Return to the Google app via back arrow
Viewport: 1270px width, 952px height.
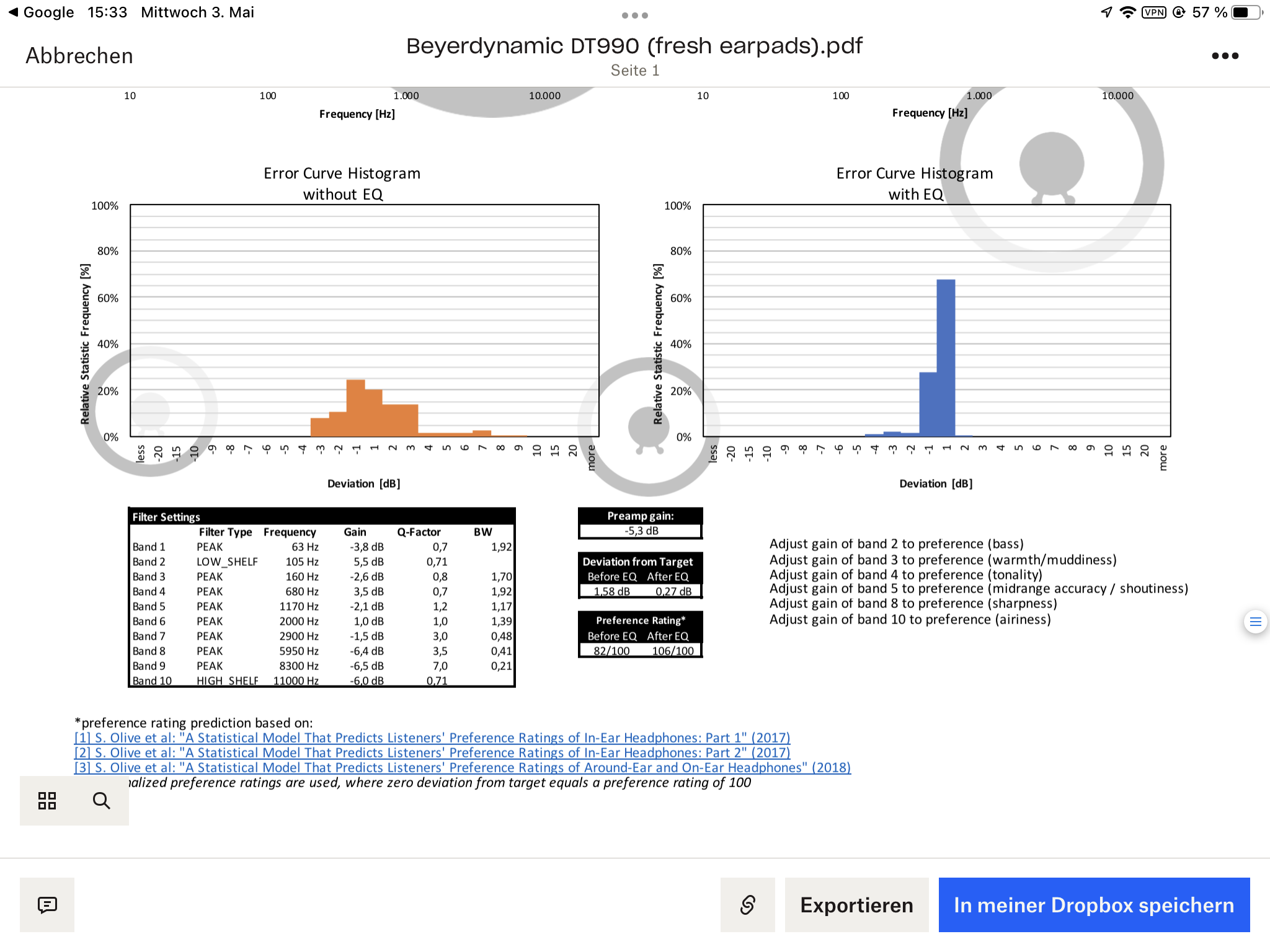[41, 12]
